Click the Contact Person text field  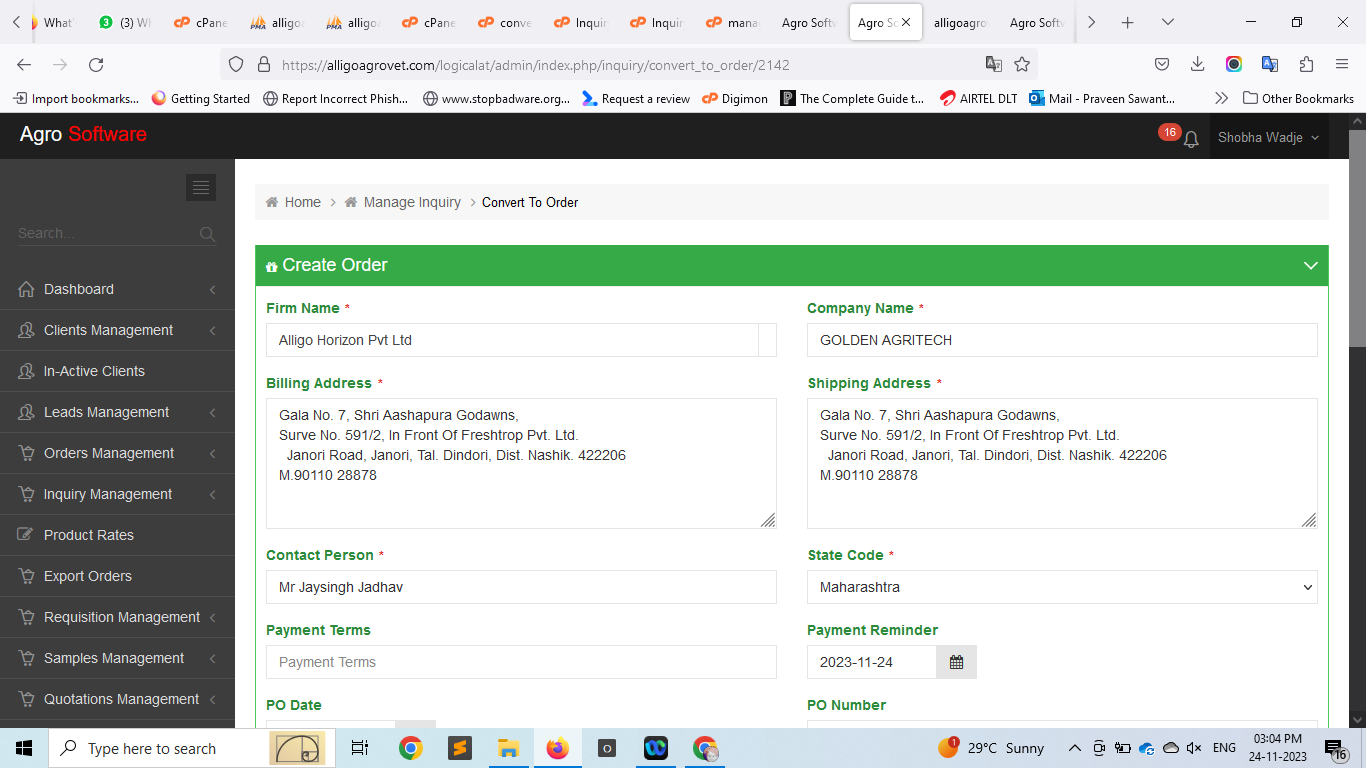click(x=520, y=587)
